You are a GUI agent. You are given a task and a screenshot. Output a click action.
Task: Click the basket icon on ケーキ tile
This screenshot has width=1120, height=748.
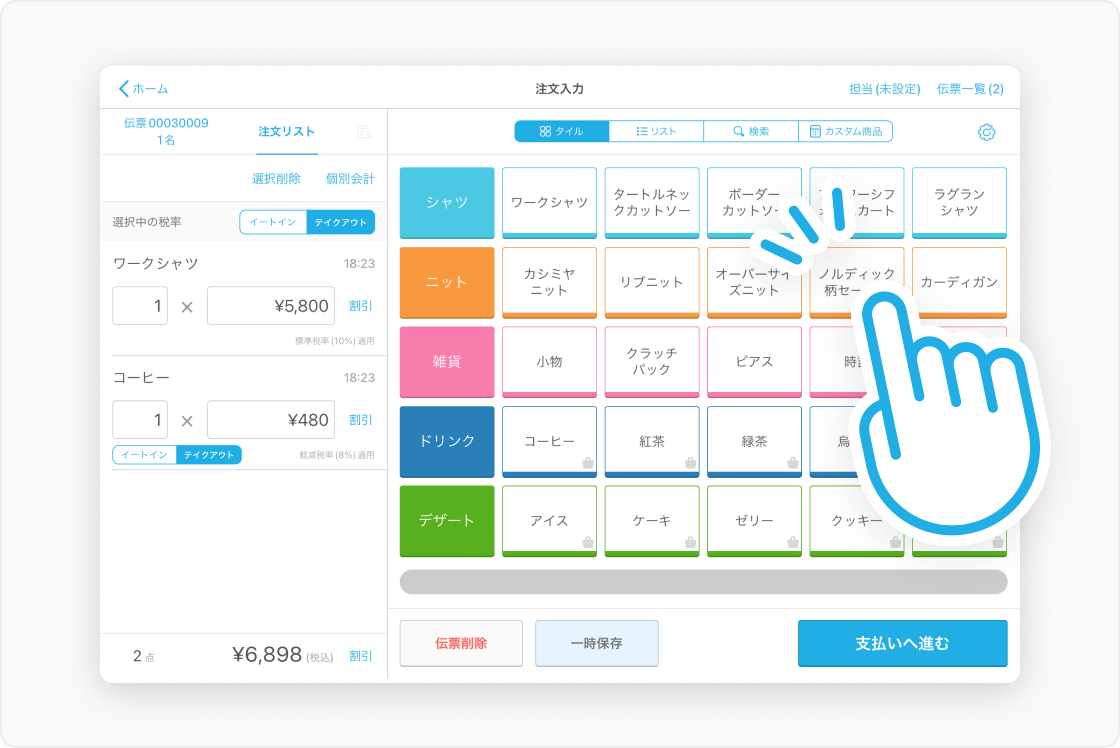point(691,542)
